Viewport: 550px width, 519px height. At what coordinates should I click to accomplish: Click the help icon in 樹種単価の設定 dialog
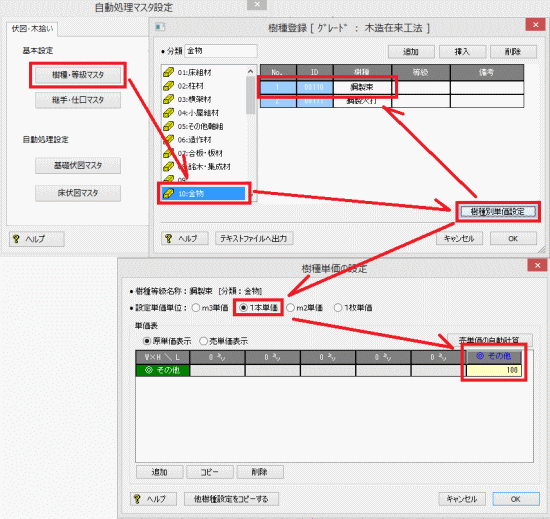tap(137, 499)
